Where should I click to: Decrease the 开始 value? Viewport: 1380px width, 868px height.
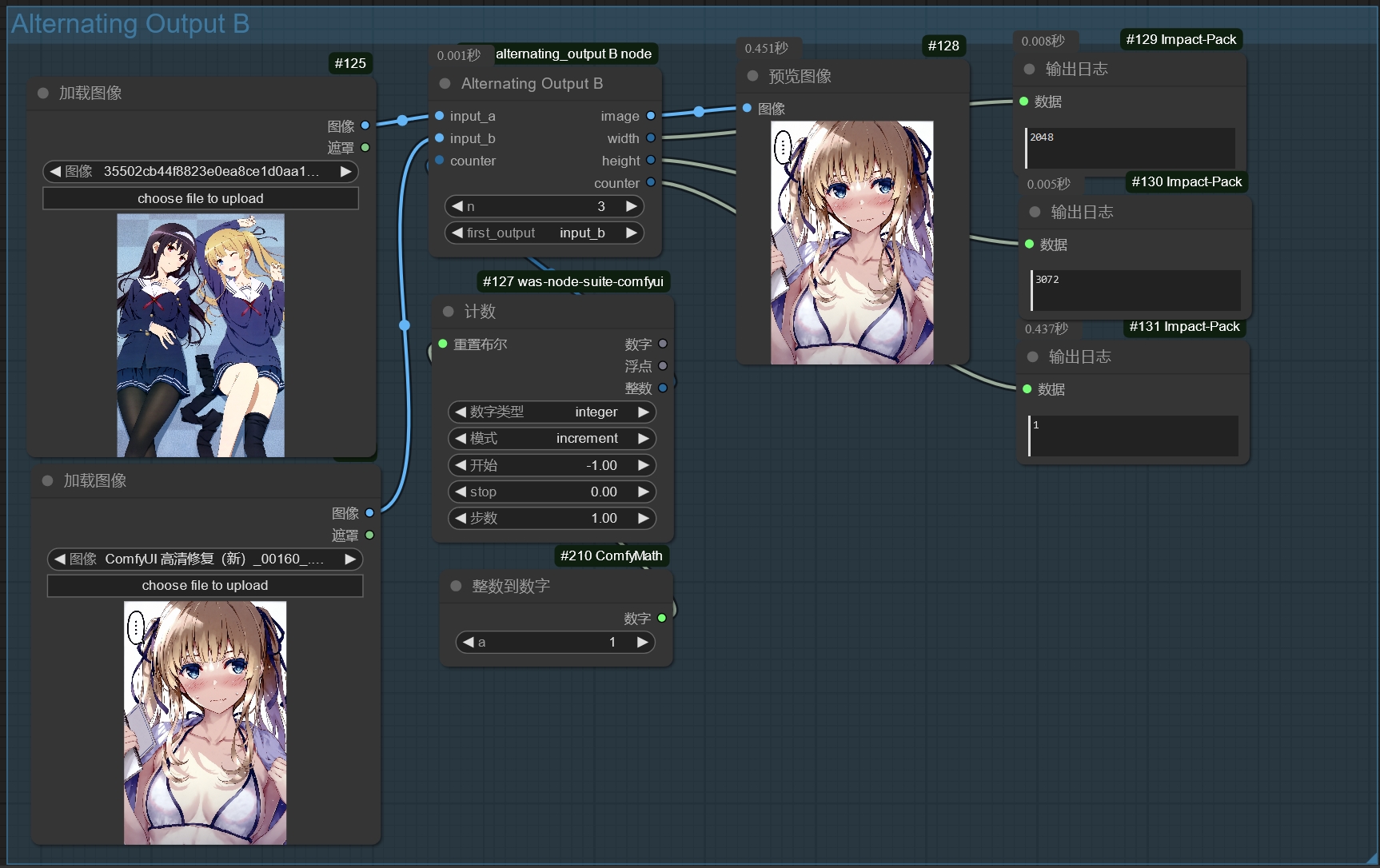[461, 465]
